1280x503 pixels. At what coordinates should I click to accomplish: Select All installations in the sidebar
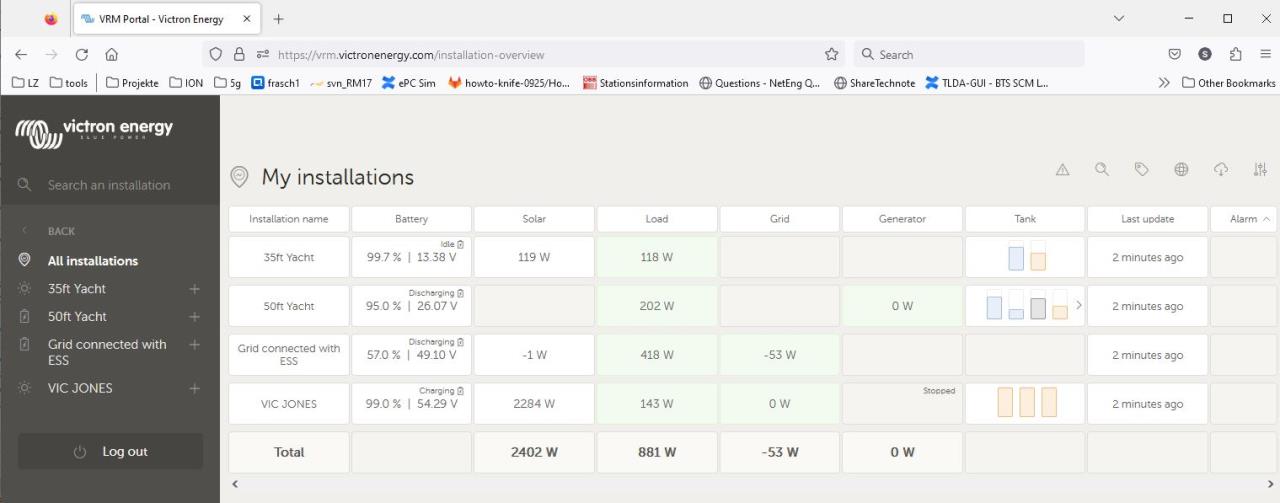point(93,261)
